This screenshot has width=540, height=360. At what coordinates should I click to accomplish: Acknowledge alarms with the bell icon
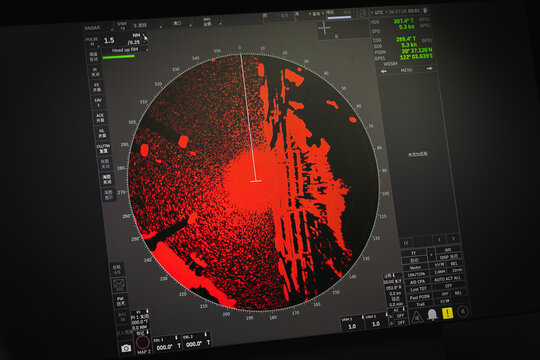click(x=432, y=314)
